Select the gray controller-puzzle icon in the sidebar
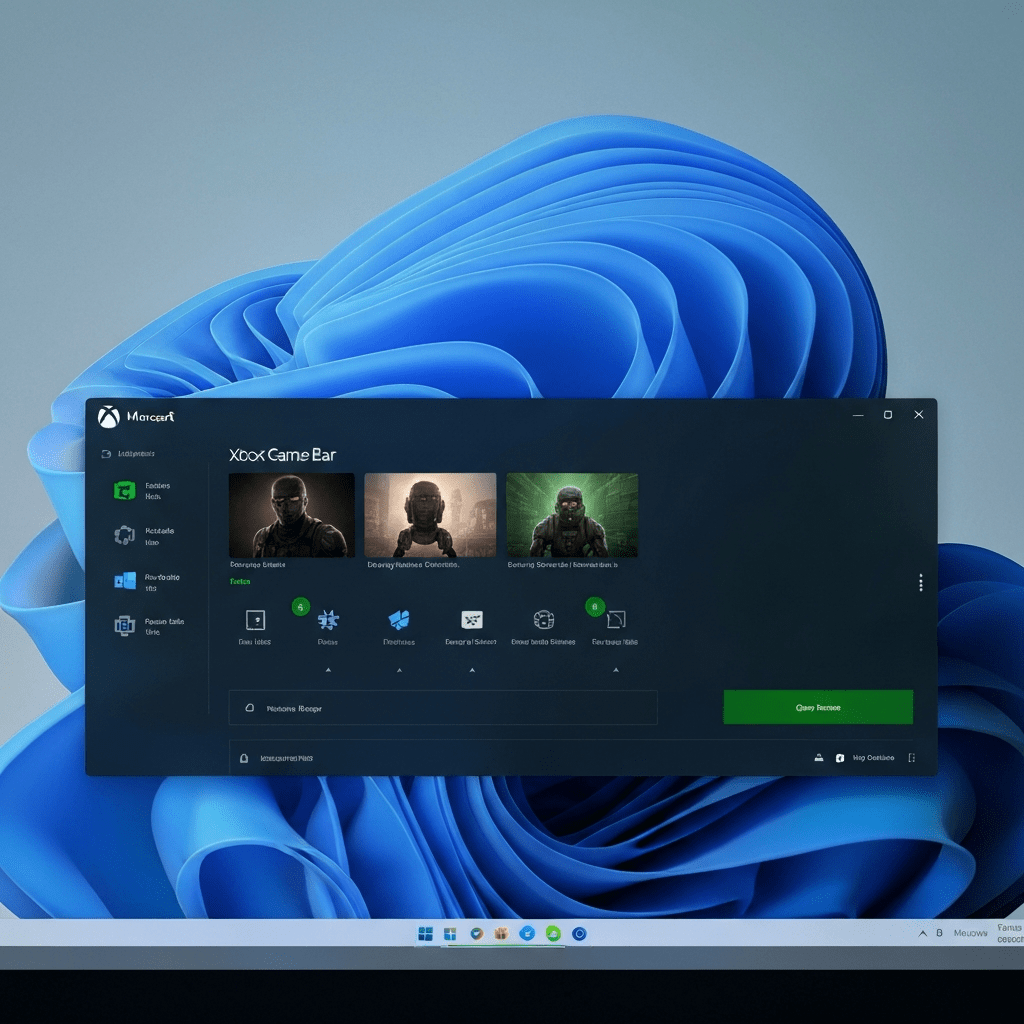1024x1024 pixels. pyautogui.click(x=124, y=536)
